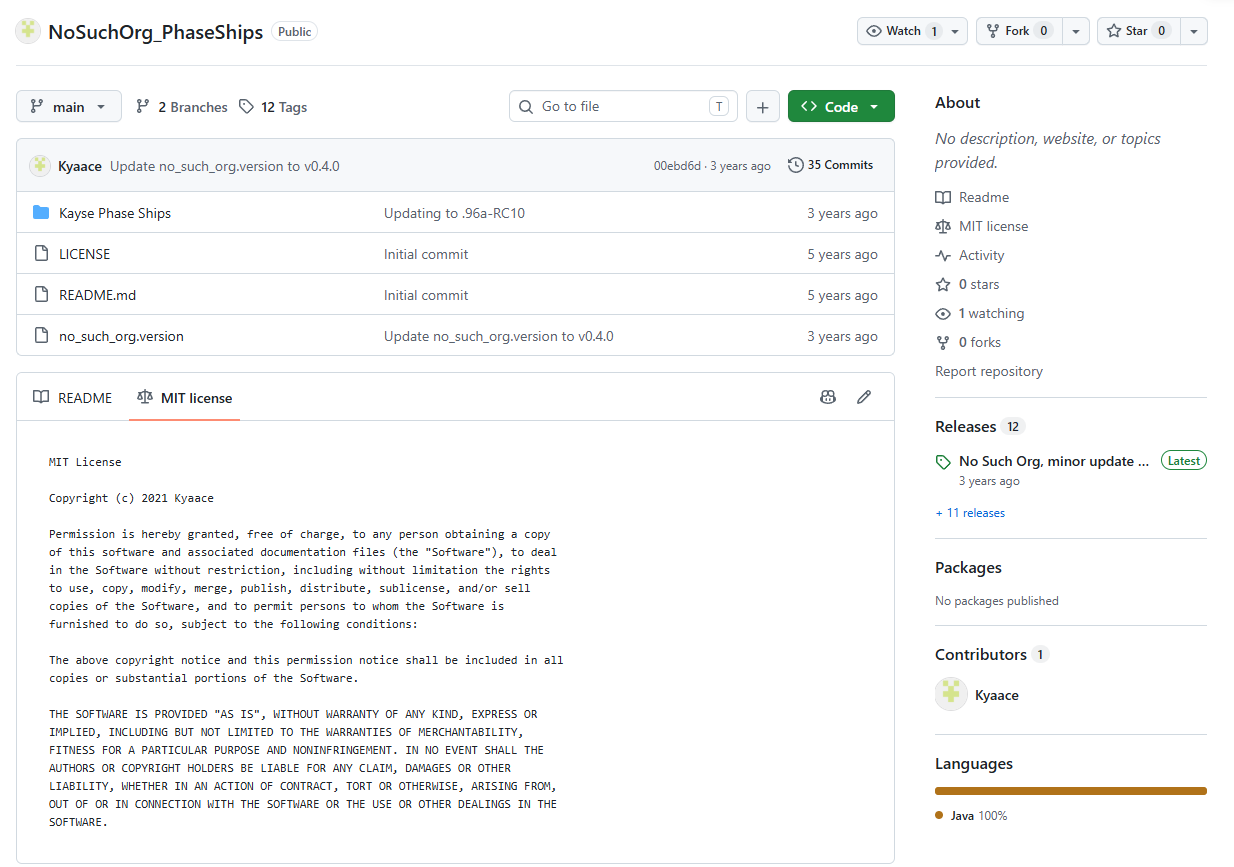The image size is (1234, 867).
Task: Open the Fork options dropdown arrow
Action: click(1075, 31)
